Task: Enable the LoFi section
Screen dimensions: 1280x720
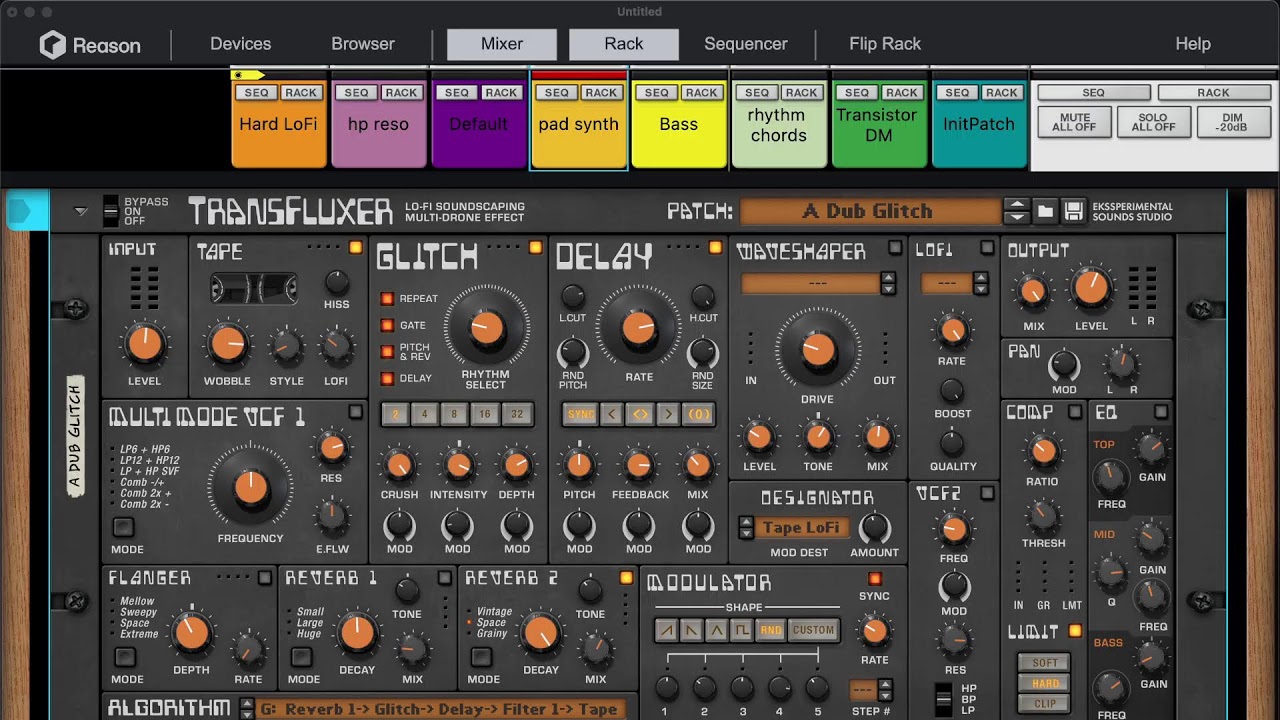Action: coord(987,248)
